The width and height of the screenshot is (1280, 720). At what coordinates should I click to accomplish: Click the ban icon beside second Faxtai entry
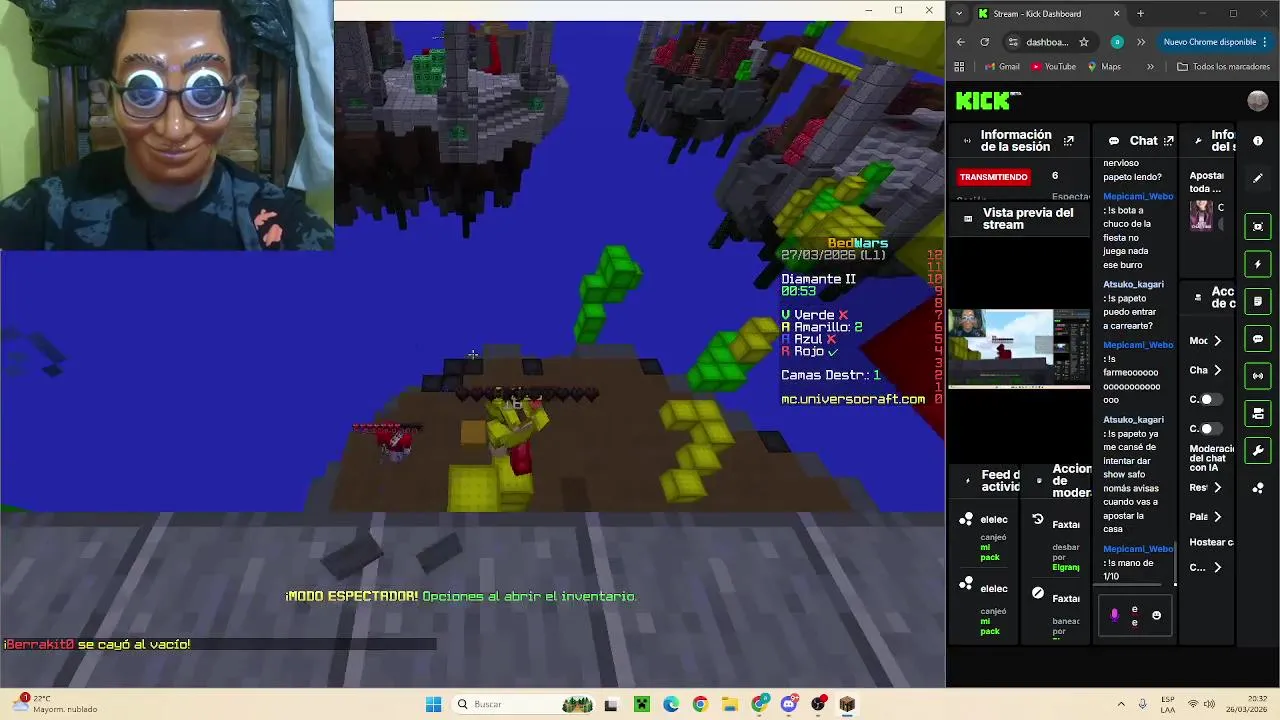[1038, 593]
